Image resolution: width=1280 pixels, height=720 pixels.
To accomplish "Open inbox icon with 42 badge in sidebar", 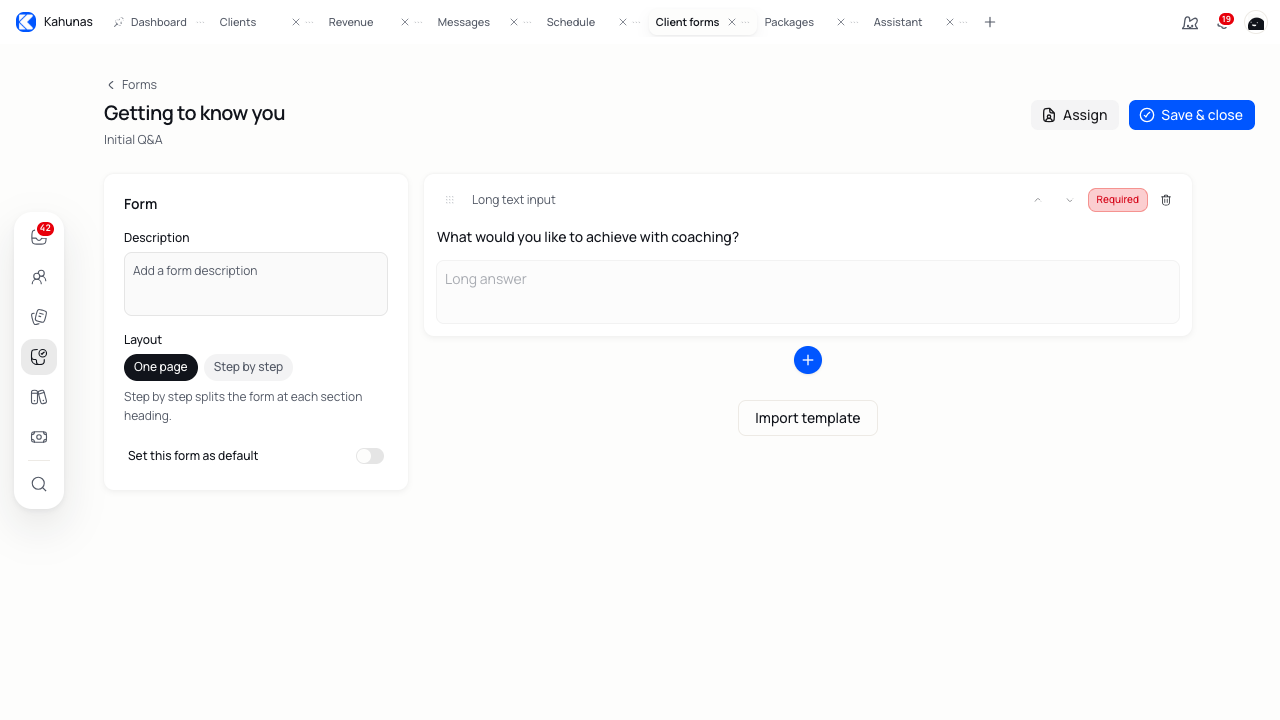I will coord(39,237).
